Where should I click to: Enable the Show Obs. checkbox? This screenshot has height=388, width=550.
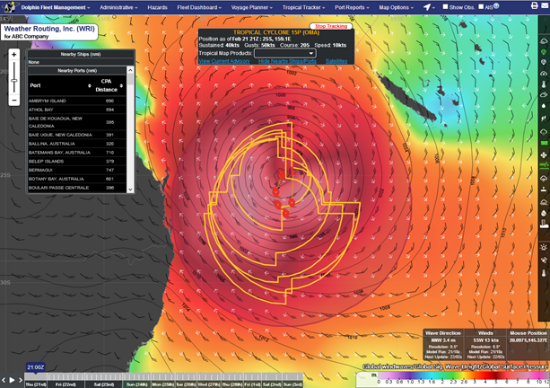445,7
